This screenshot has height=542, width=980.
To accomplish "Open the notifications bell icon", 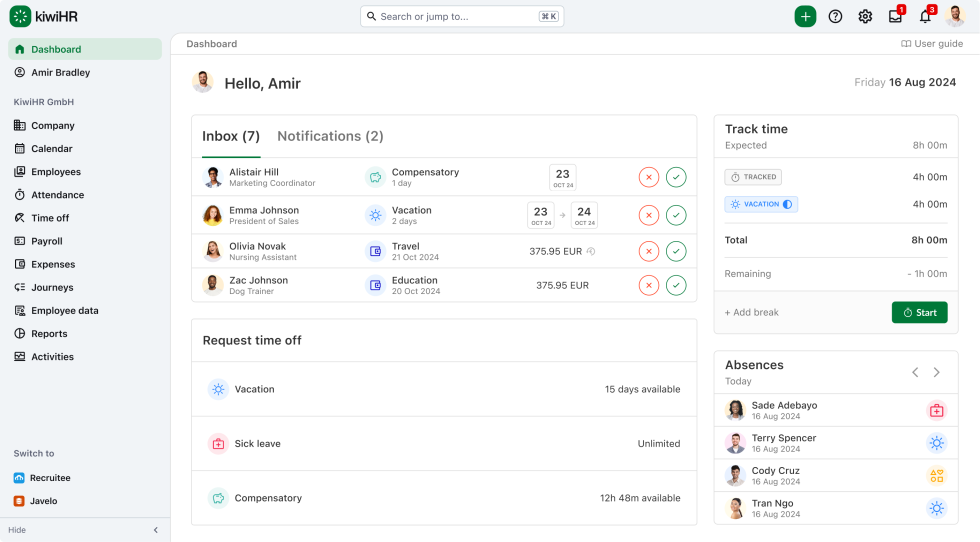I will [x=925, y=16].
